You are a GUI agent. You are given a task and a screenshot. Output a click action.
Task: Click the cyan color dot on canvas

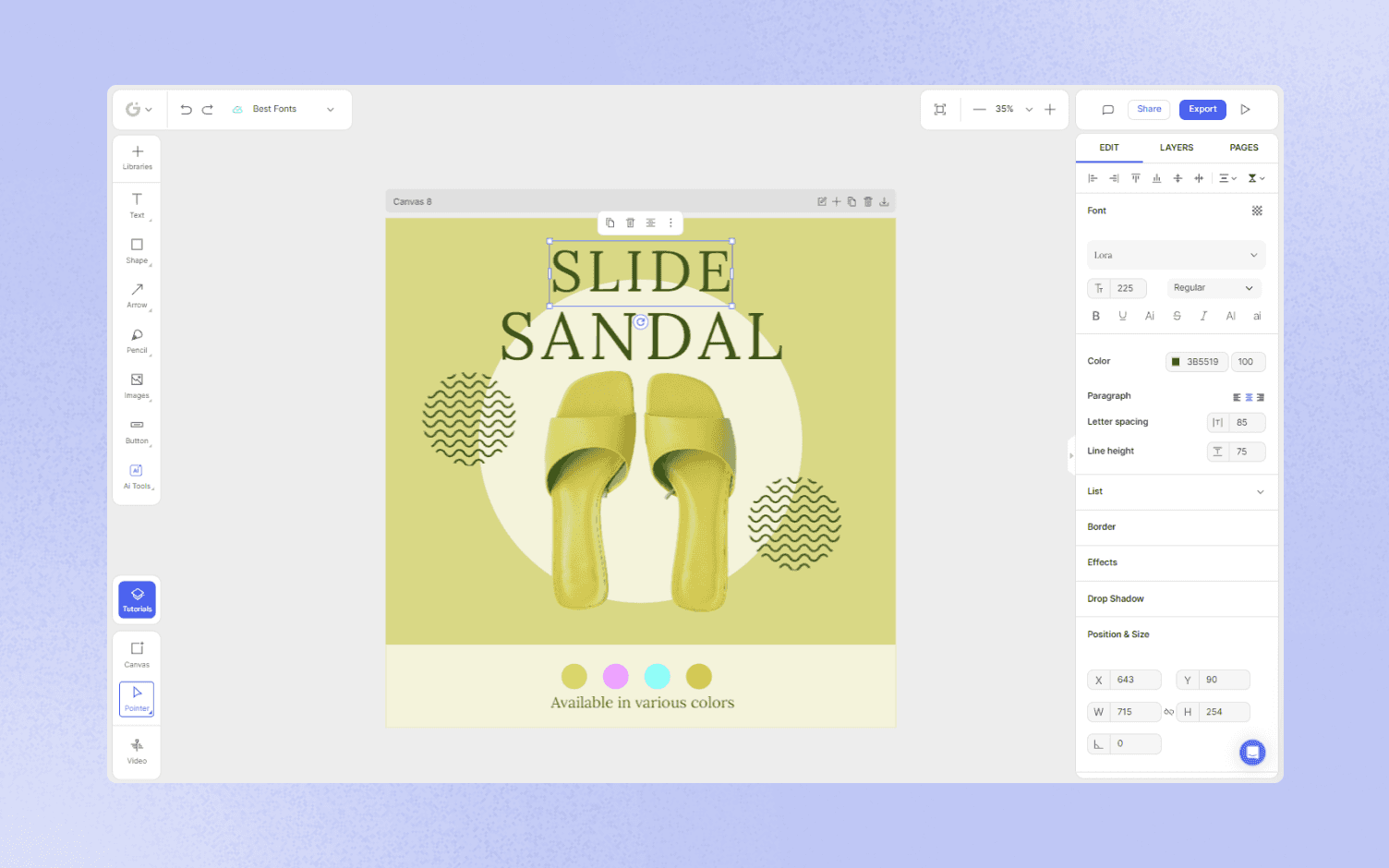(x=657, y=677)
